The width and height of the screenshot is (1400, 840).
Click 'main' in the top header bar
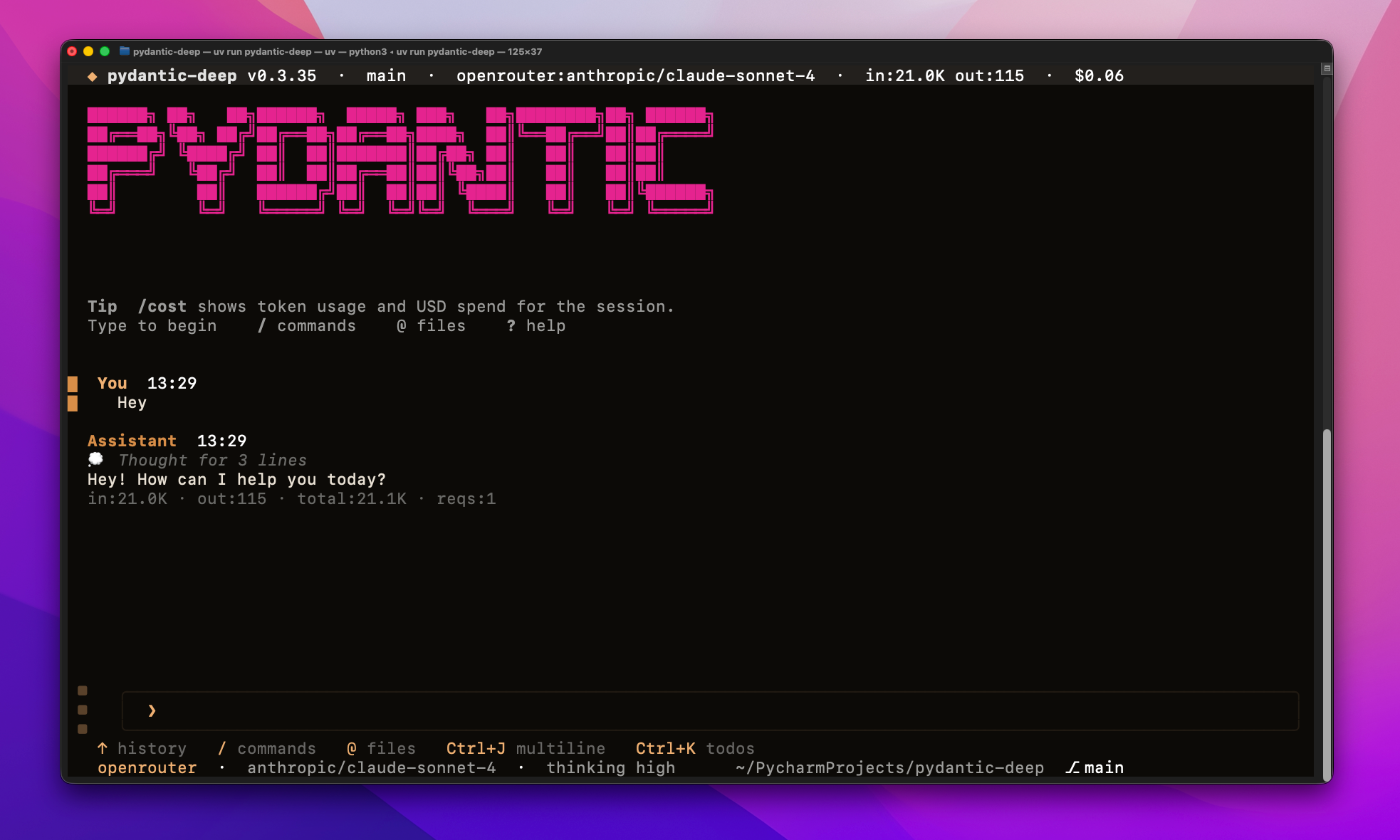pos(386,75)
